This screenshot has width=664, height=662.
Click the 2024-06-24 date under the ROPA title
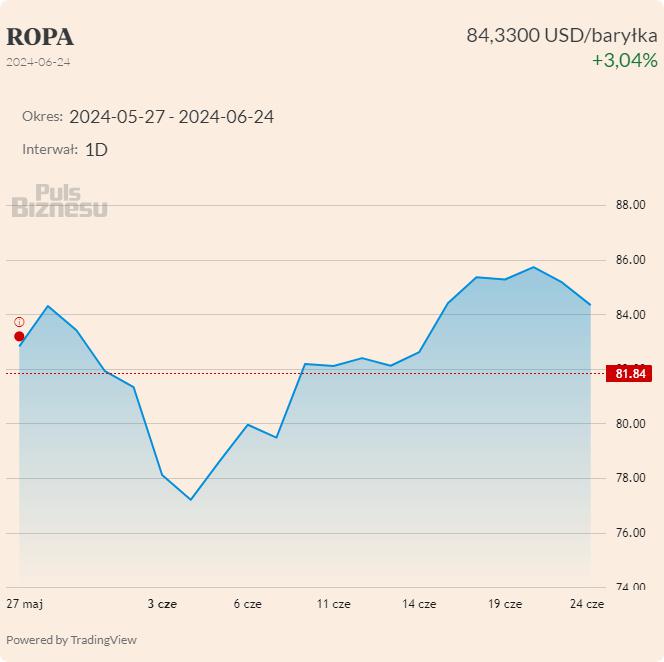coord(39,62)
